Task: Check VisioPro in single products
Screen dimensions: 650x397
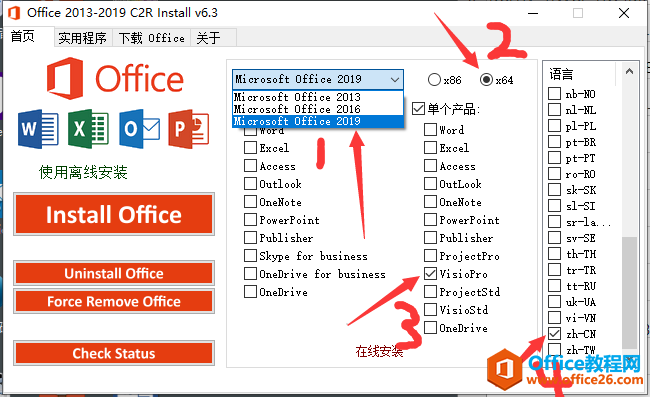Action: click(x=430, y=274)
